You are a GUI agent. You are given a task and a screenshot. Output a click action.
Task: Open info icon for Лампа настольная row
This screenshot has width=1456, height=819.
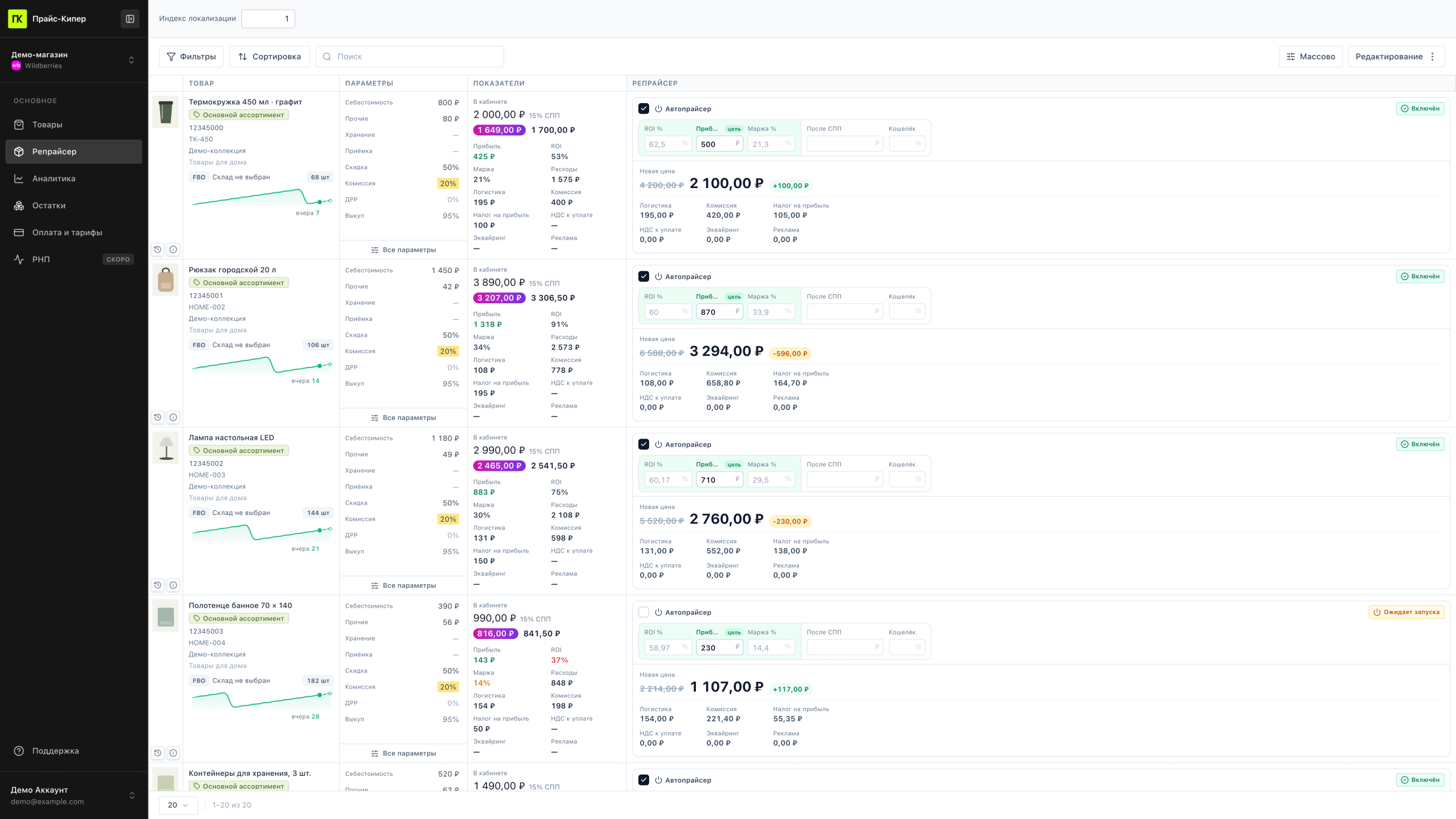(174, 585)
